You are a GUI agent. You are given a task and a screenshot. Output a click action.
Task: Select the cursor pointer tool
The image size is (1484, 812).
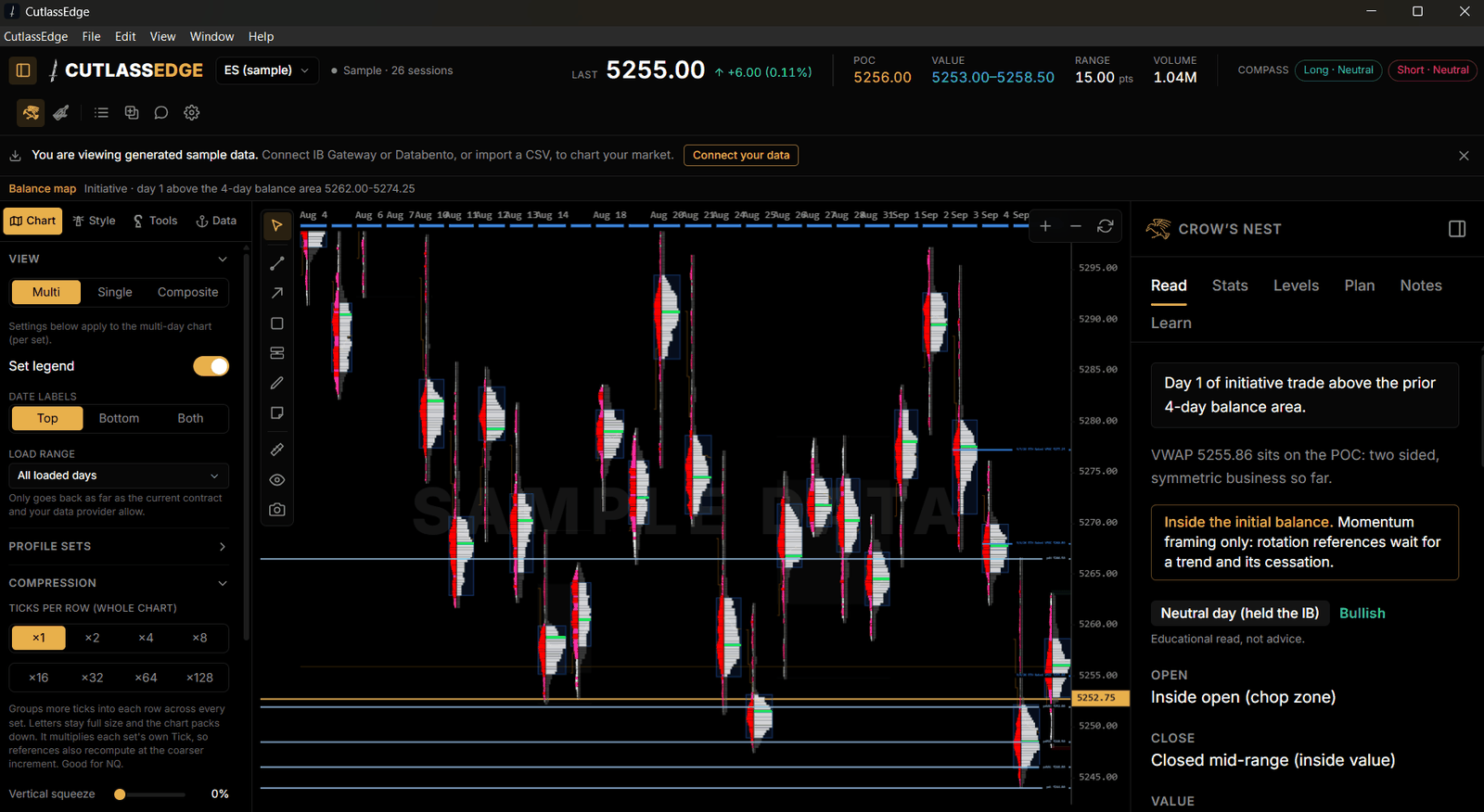(276, 226)
